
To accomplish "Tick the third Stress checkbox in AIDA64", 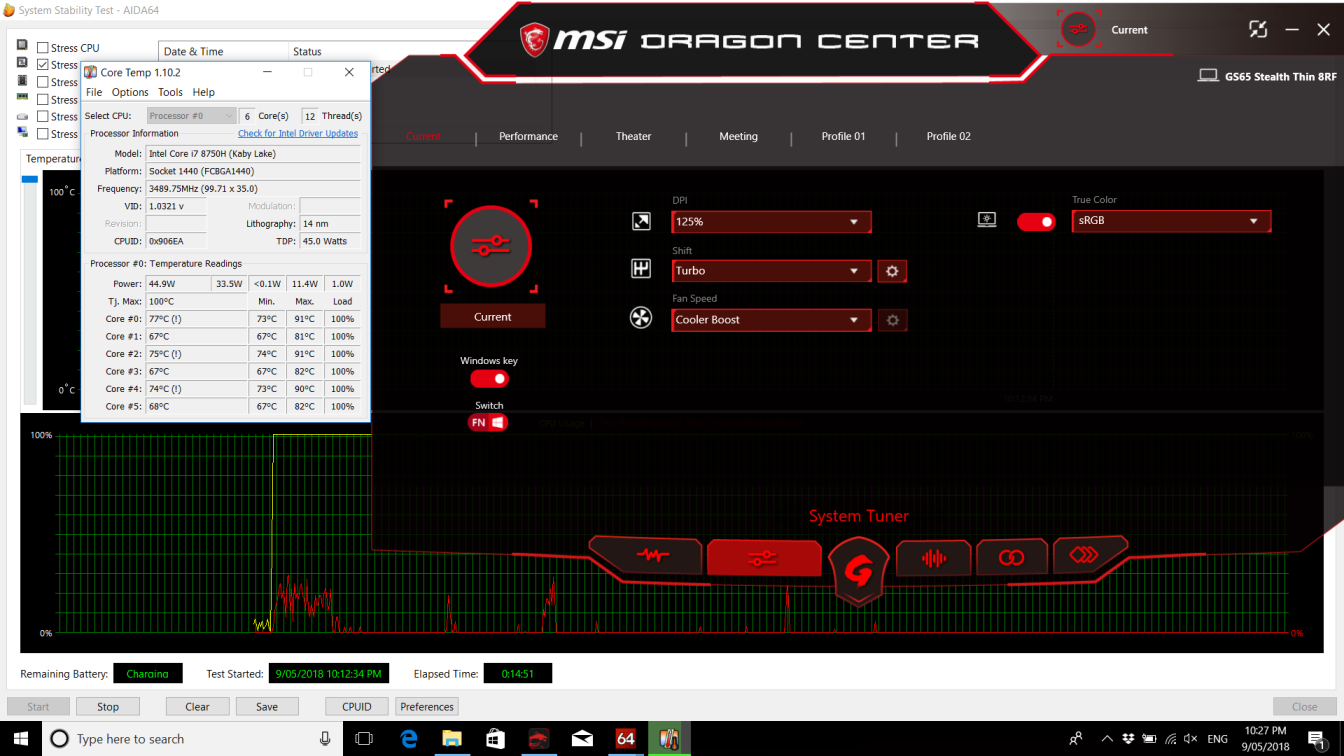I will (x=43, y=81).
